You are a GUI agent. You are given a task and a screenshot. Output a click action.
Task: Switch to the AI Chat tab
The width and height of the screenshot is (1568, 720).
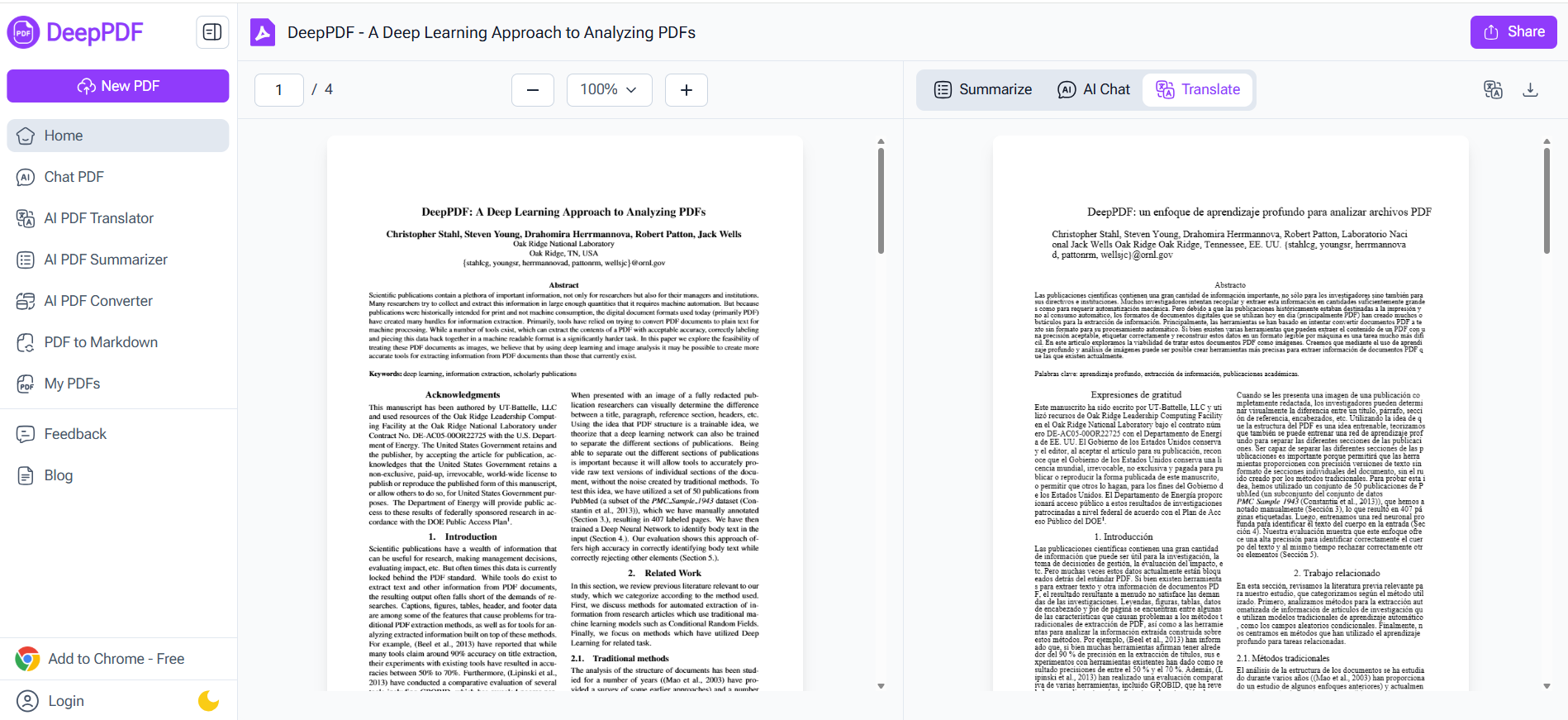pos(1094,89)
